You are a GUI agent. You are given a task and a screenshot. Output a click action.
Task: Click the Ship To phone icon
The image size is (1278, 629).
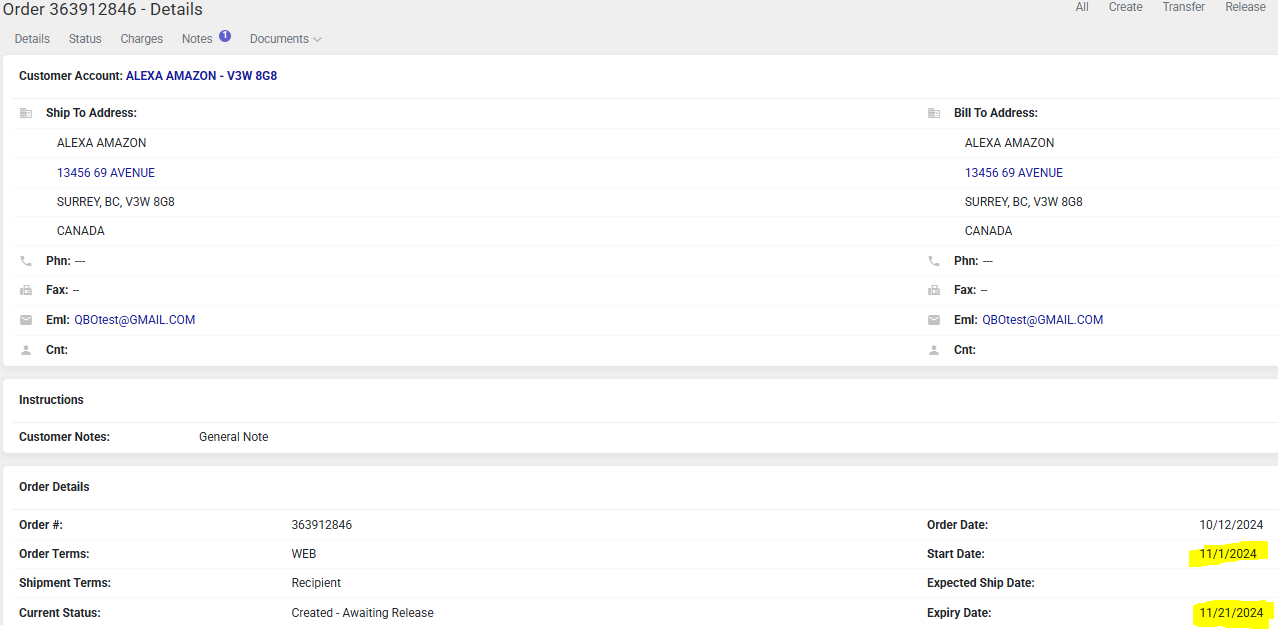tap(26, 261)
